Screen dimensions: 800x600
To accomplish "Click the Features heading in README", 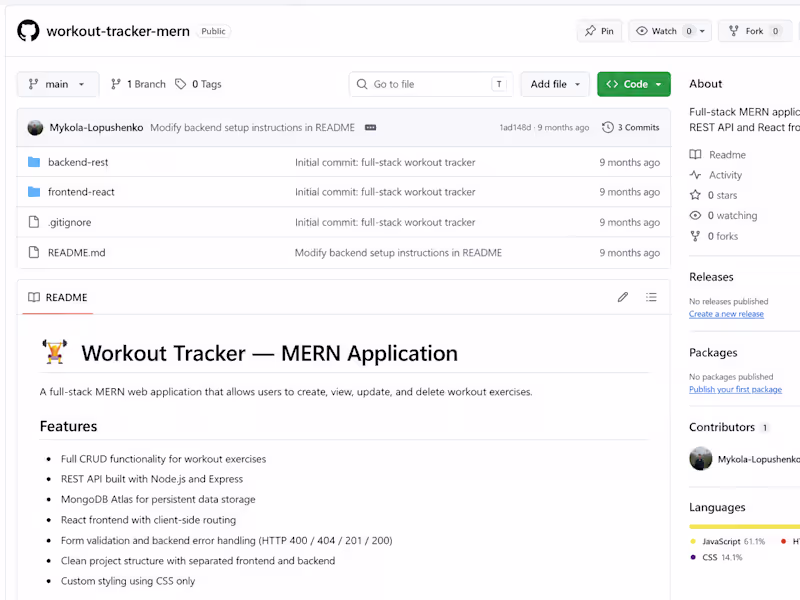I will (68, 427).
